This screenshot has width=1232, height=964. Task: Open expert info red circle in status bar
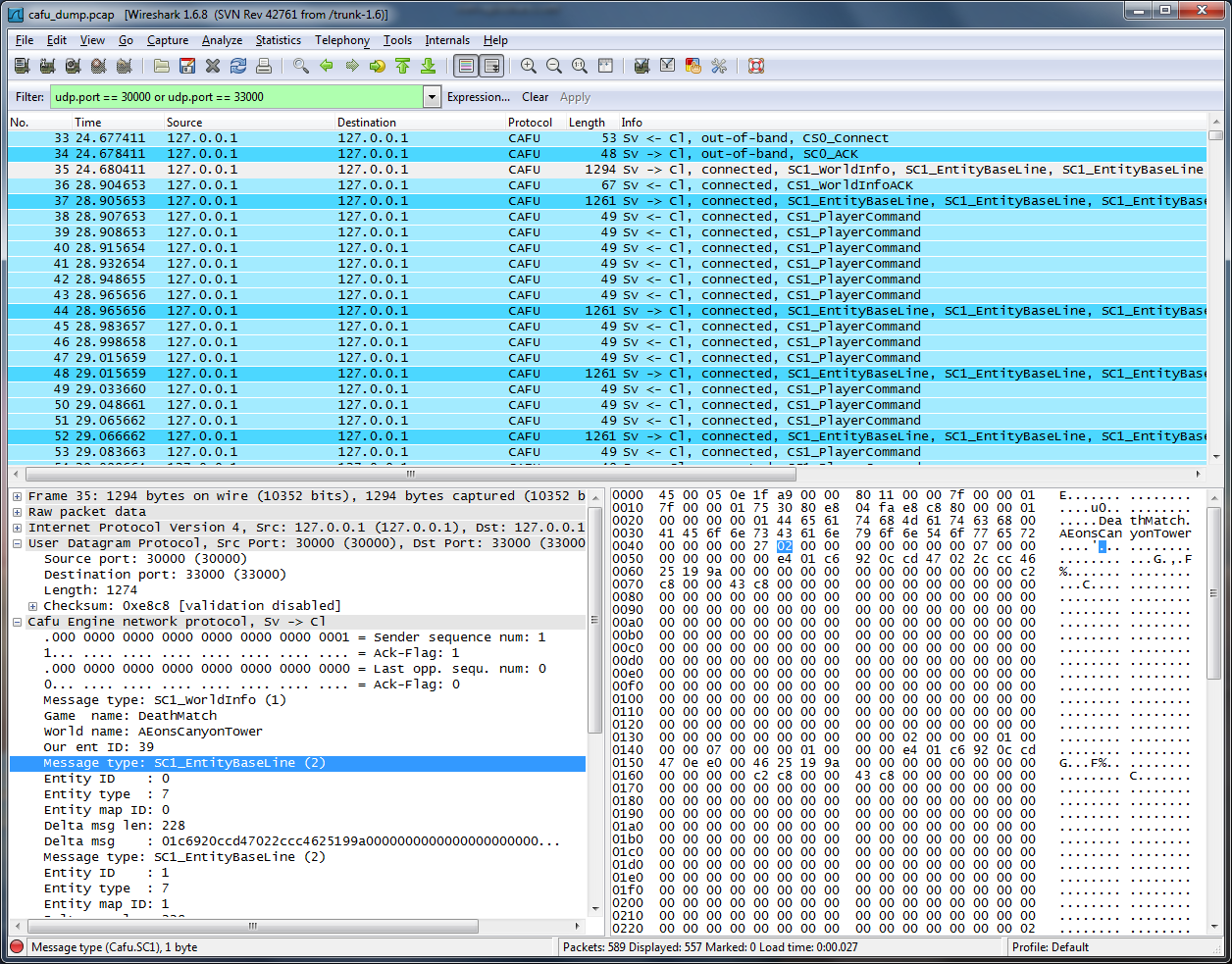(17, 947)
